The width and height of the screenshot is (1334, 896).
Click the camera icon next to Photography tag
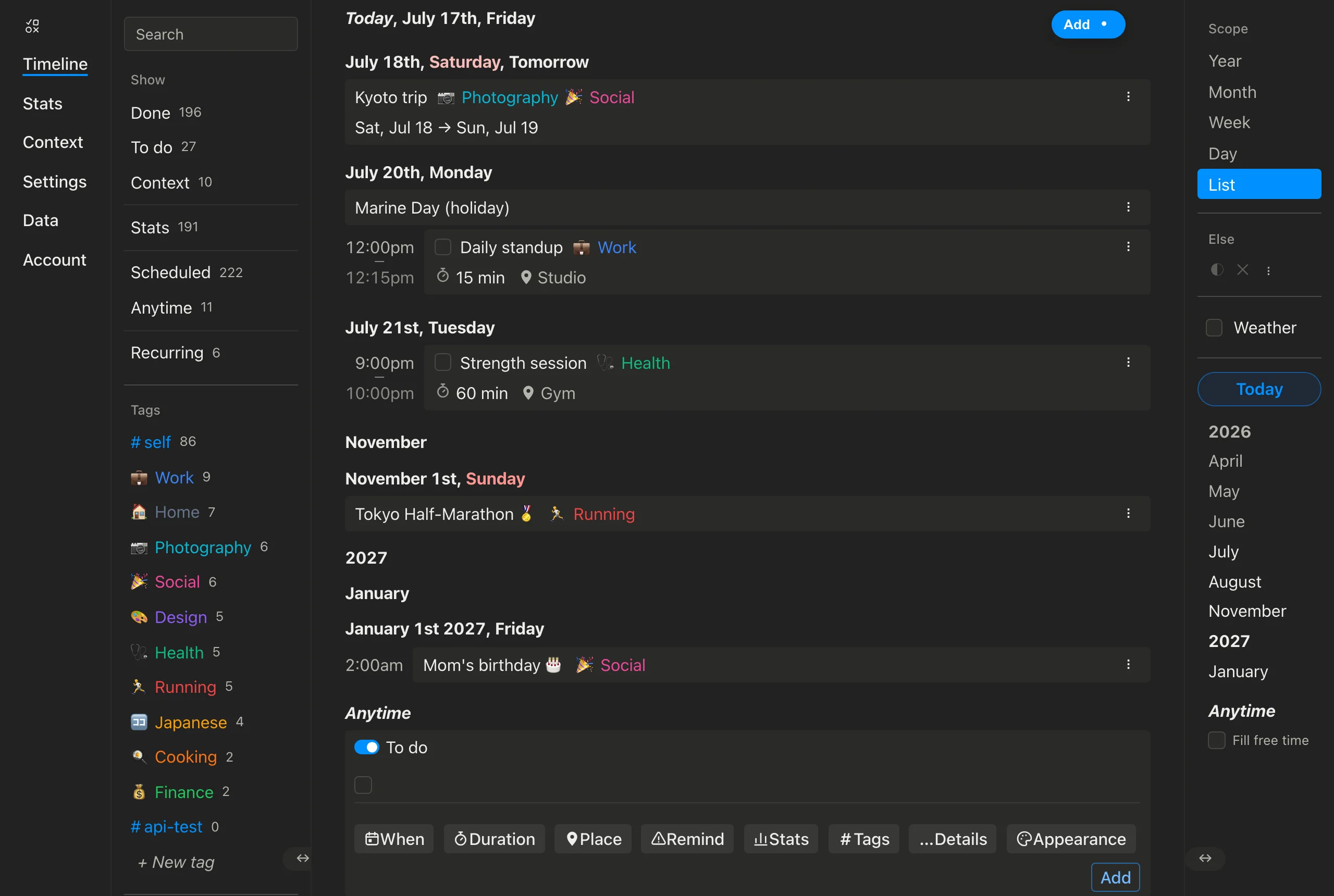pos(139,547)
